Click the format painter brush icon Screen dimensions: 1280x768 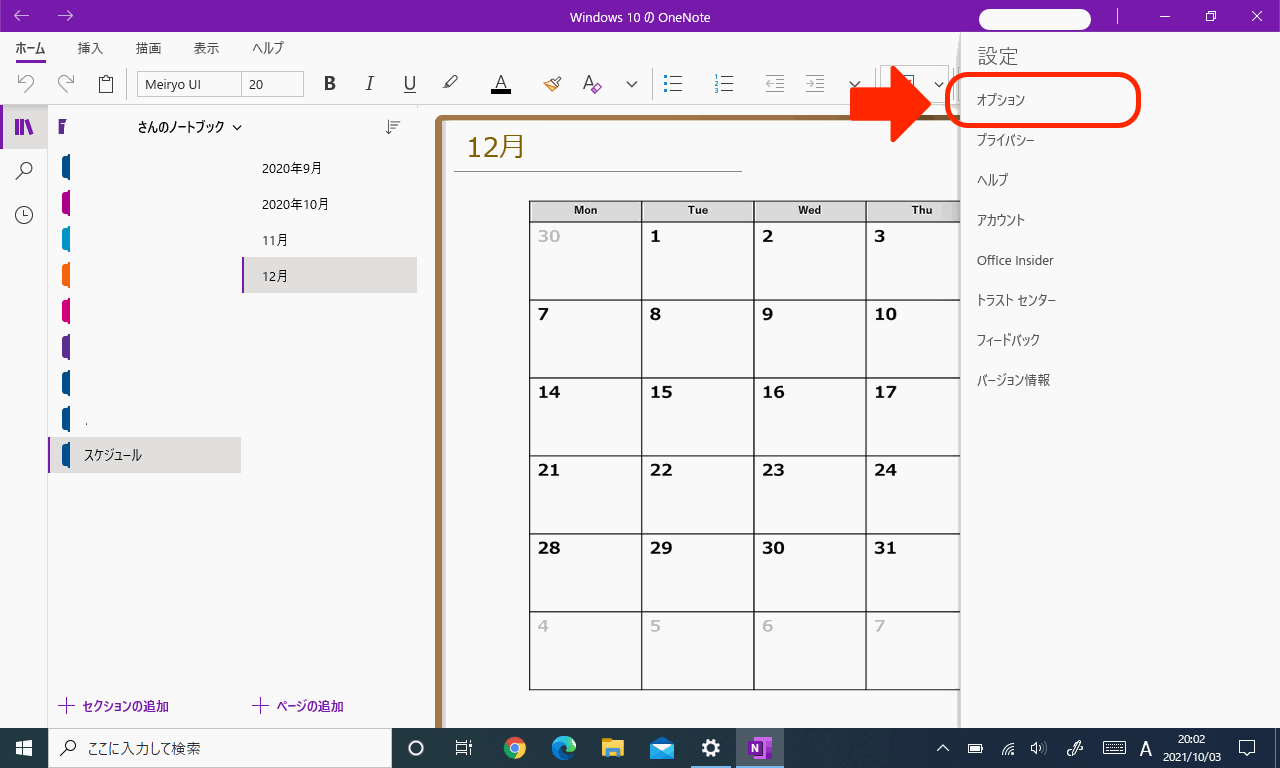click(552, 84)
